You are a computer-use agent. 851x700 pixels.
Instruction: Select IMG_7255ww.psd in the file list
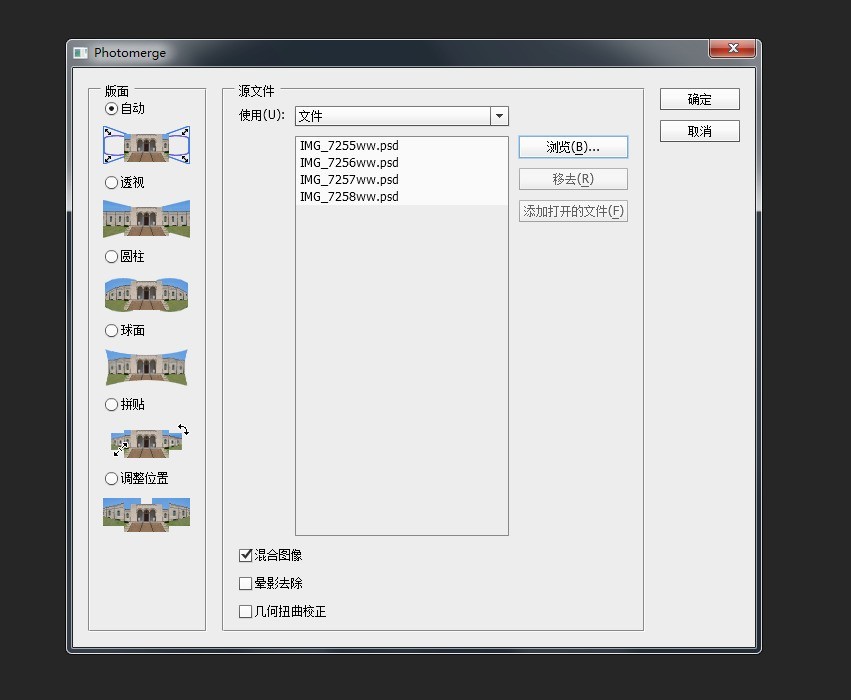point(402,145)
